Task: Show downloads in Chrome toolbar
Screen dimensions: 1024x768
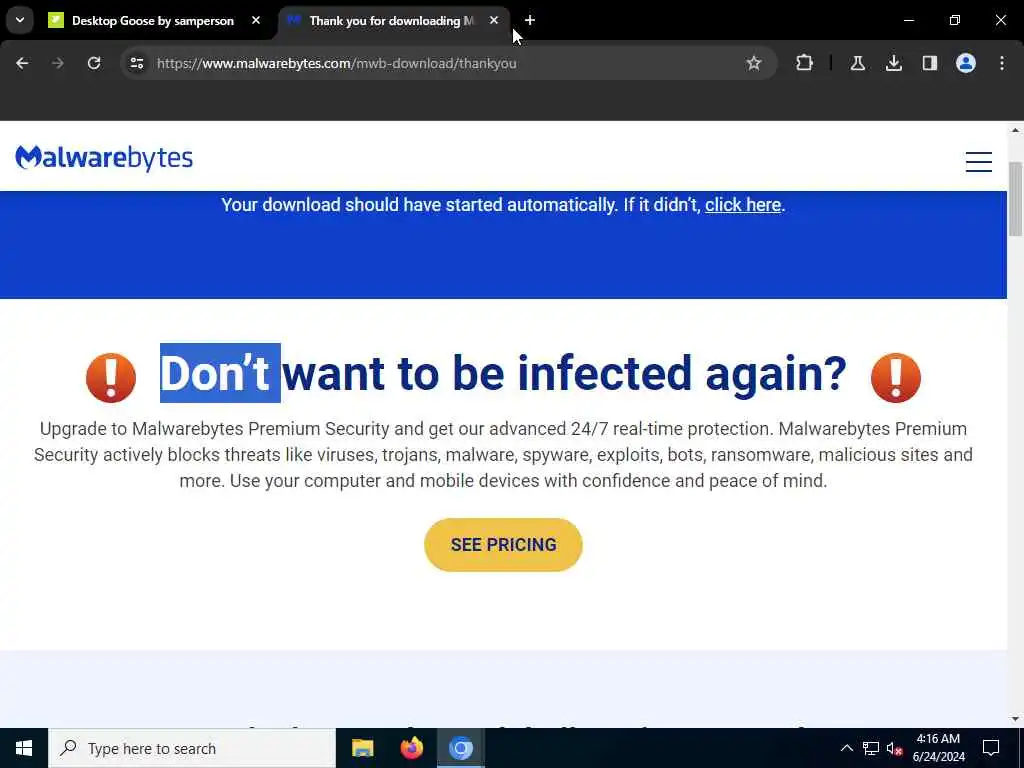Action: (x=893, y=63)
